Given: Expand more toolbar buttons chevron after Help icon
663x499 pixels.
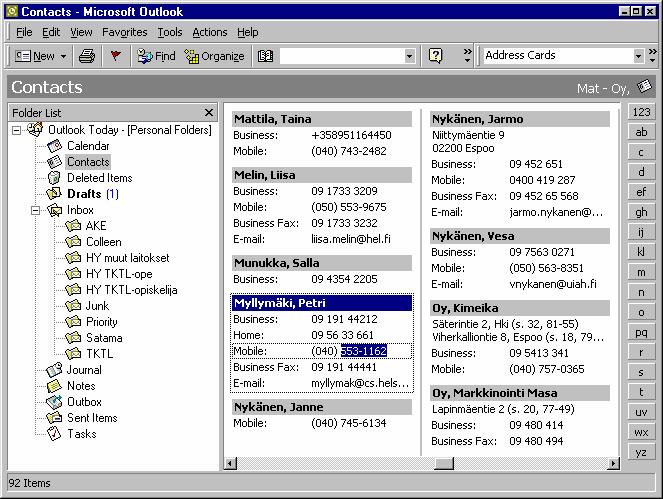Looking at the screenshot, I should [x=467, y=55].
